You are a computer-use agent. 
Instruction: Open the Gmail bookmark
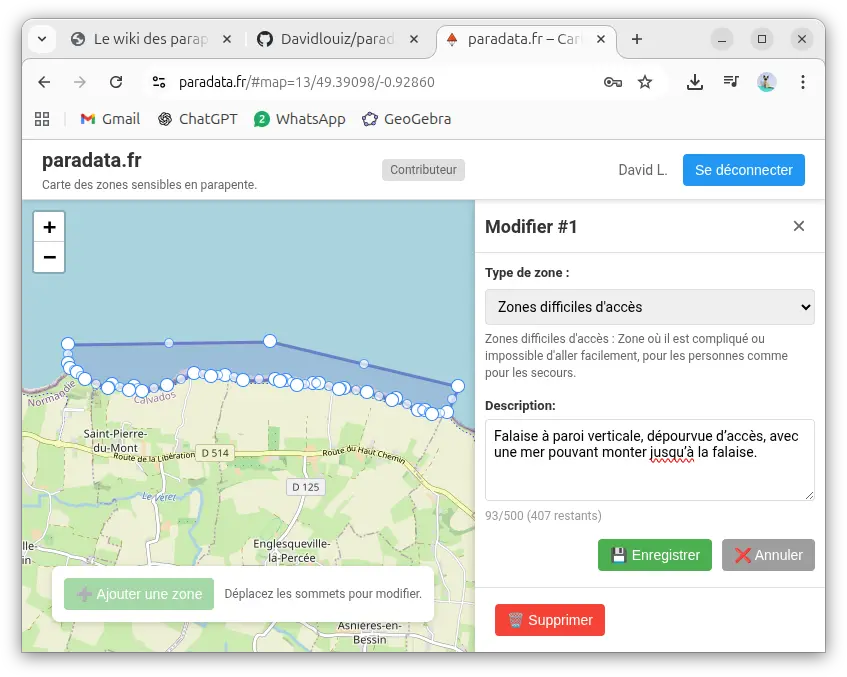pyautogui.click(x=110, y=119)
